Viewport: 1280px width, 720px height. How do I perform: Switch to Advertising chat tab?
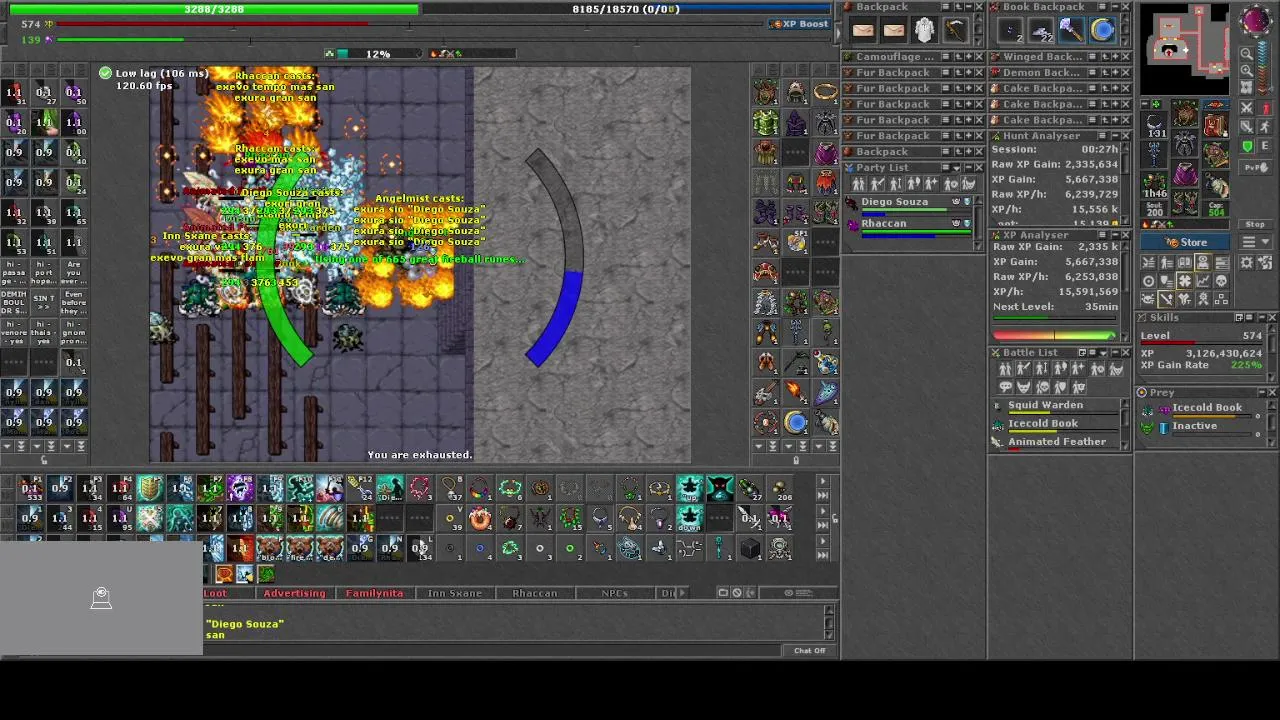294,593
